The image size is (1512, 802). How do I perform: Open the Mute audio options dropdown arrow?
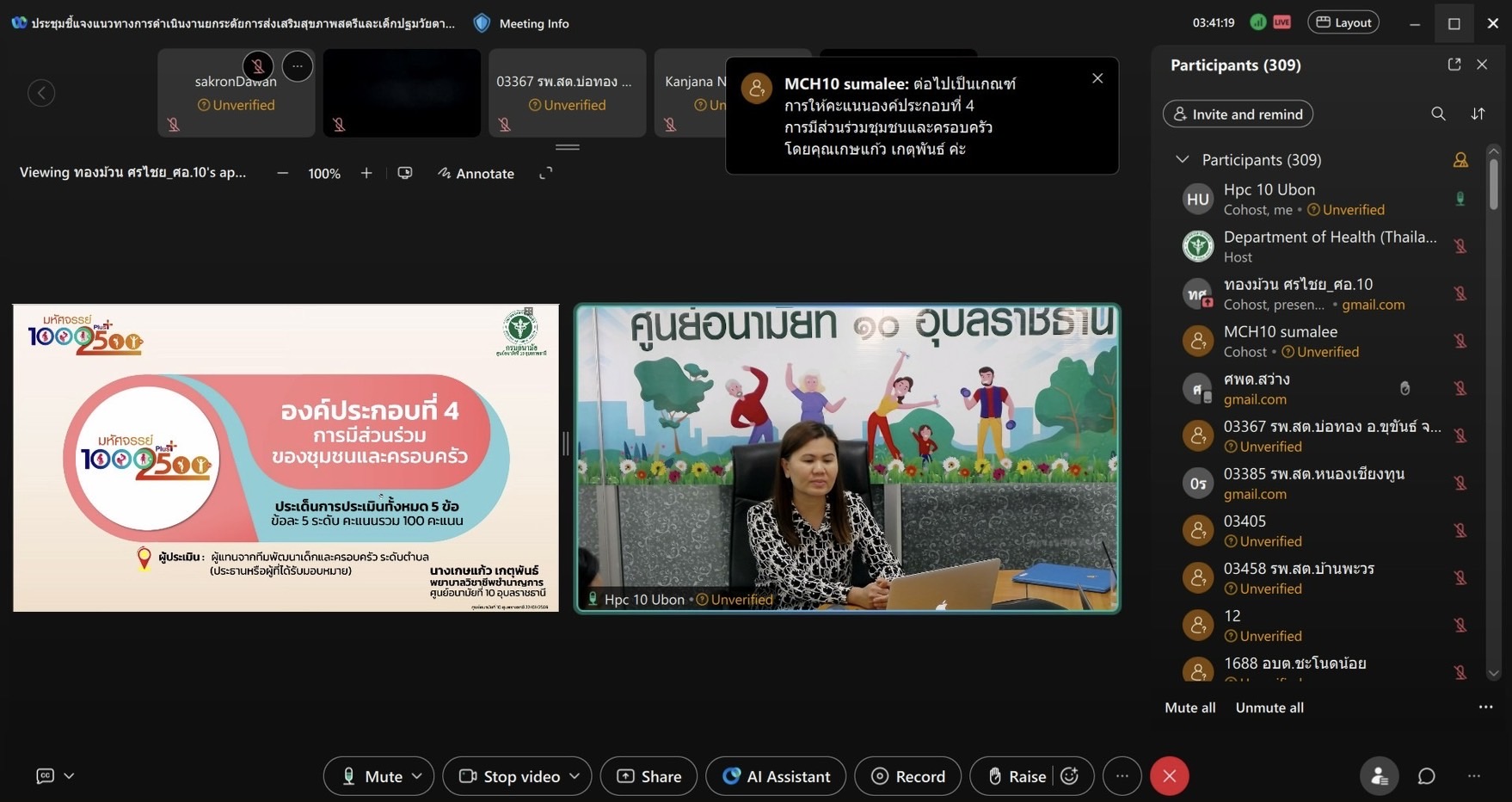tap(417, 776)
